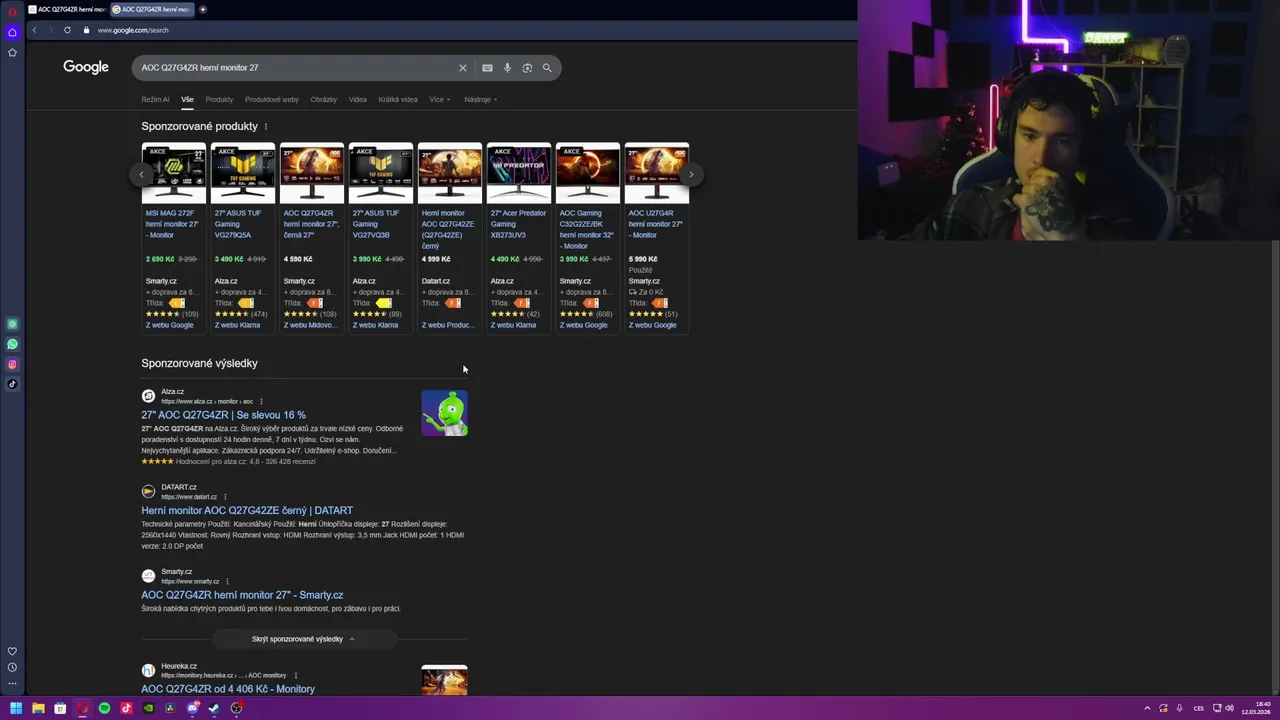Reload the page with refresh icon
Viewport: 1280px width, 720px height.
pyautogui.click(x=67, y=30)
